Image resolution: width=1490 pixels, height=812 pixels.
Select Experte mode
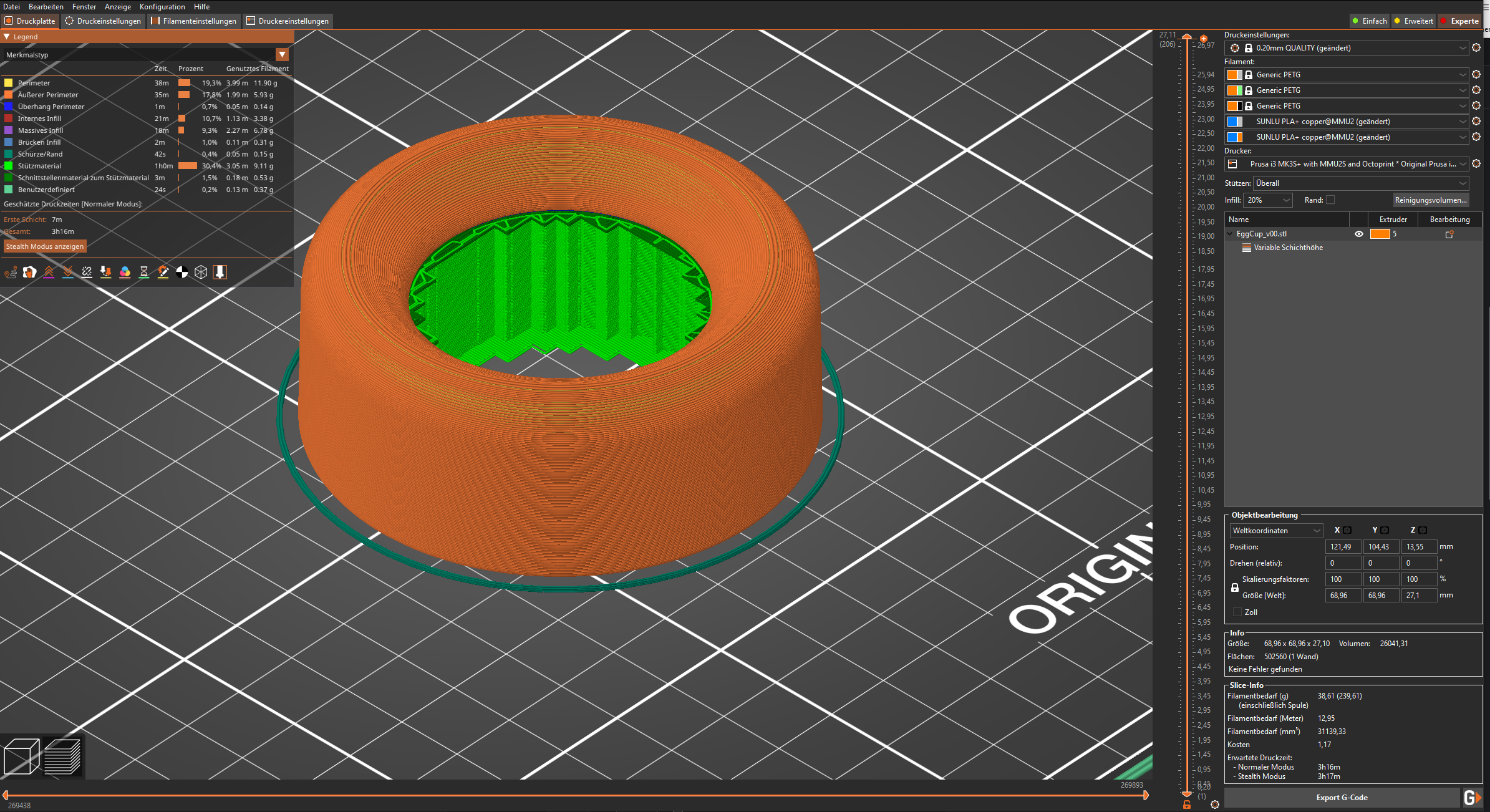(1459, 21)
